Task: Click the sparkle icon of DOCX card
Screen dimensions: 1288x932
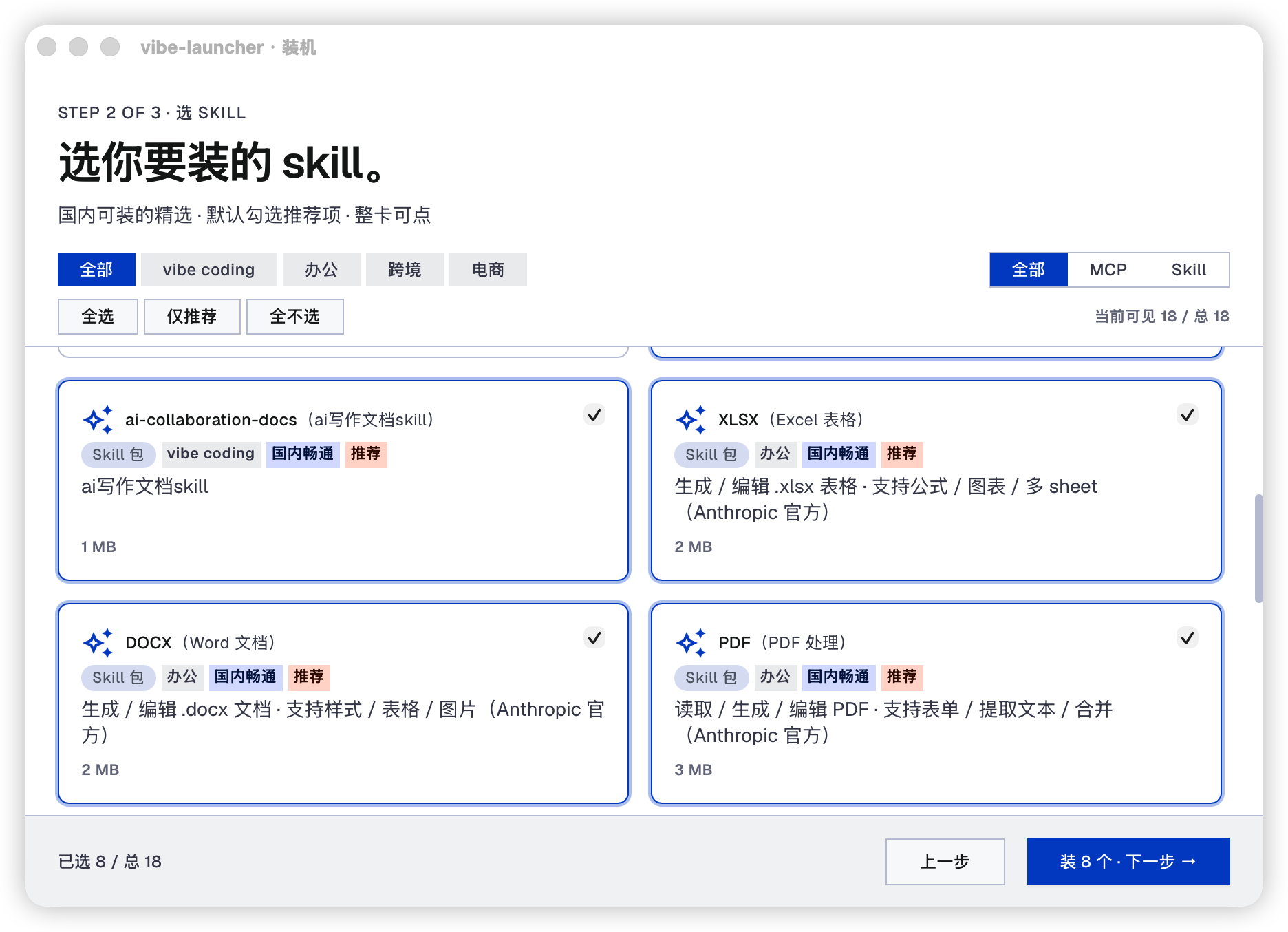Action: (x=98, y=643)
